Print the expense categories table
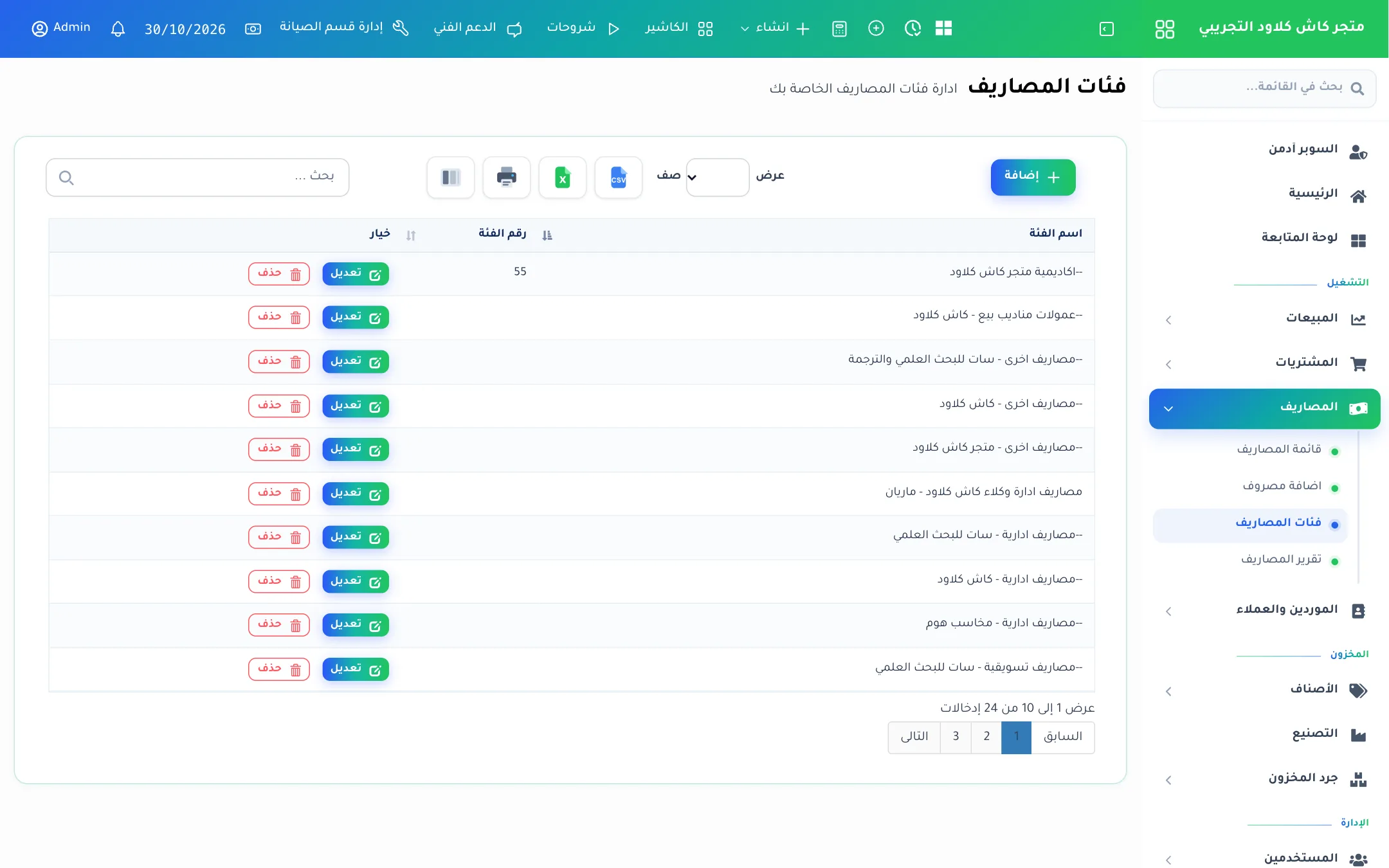This screenshot has height=868, width=1389. coord(506,177)
